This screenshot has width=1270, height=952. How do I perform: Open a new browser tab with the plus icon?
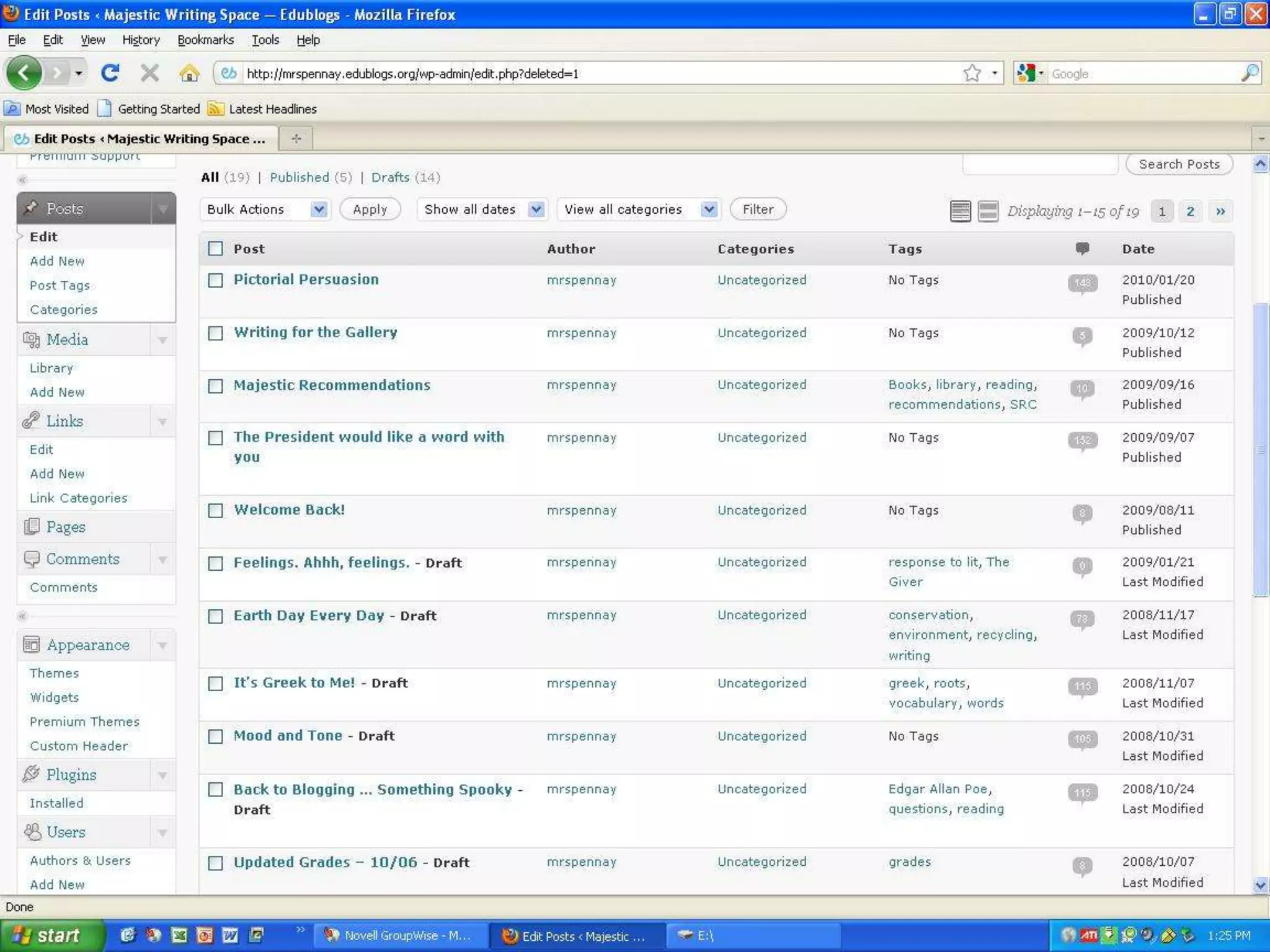coord(296,138)
